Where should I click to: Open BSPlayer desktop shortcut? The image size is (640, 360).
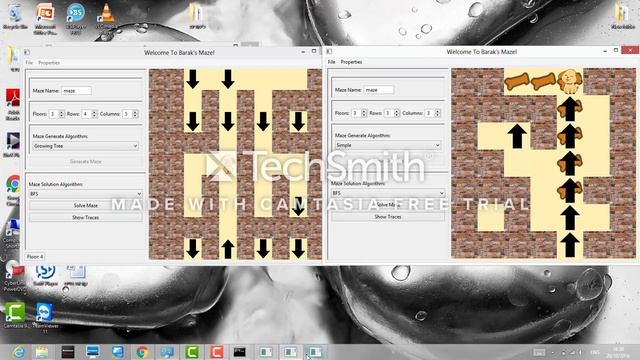[x=76, y=18]
